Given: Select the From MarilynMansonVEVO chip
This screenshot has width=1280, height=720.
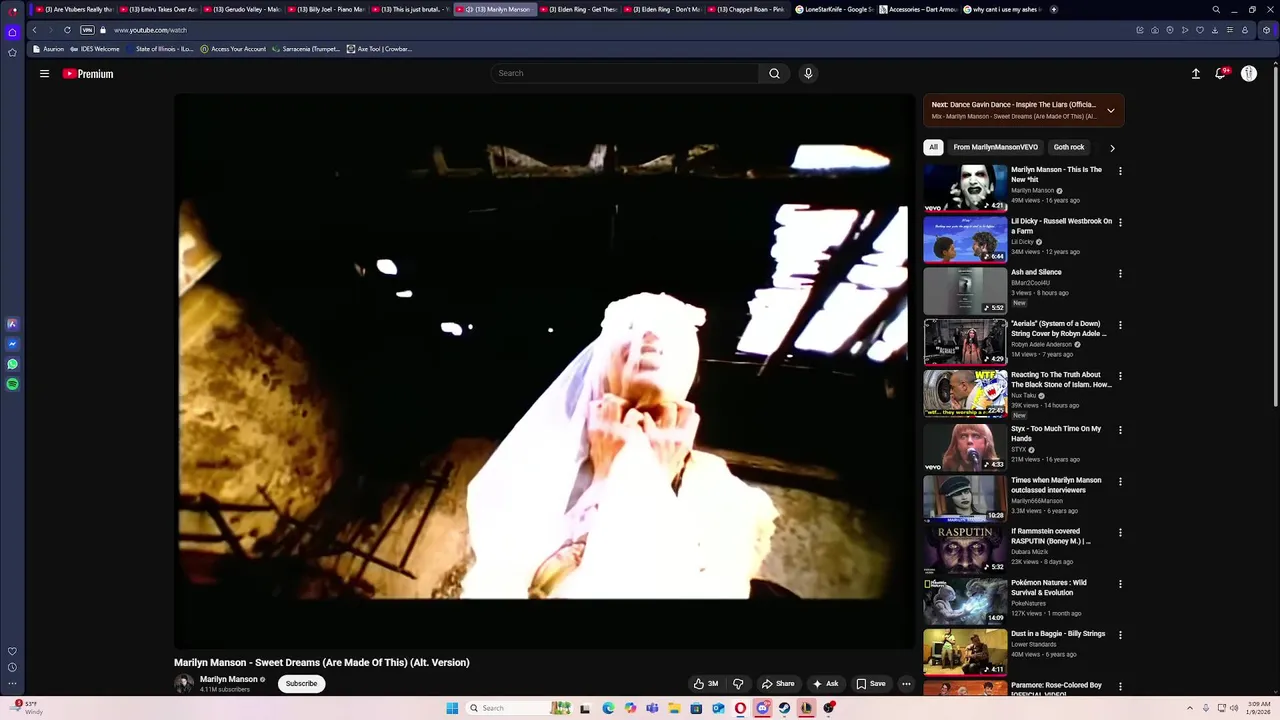Looking at the screenshot, I should tap(995, 147).
